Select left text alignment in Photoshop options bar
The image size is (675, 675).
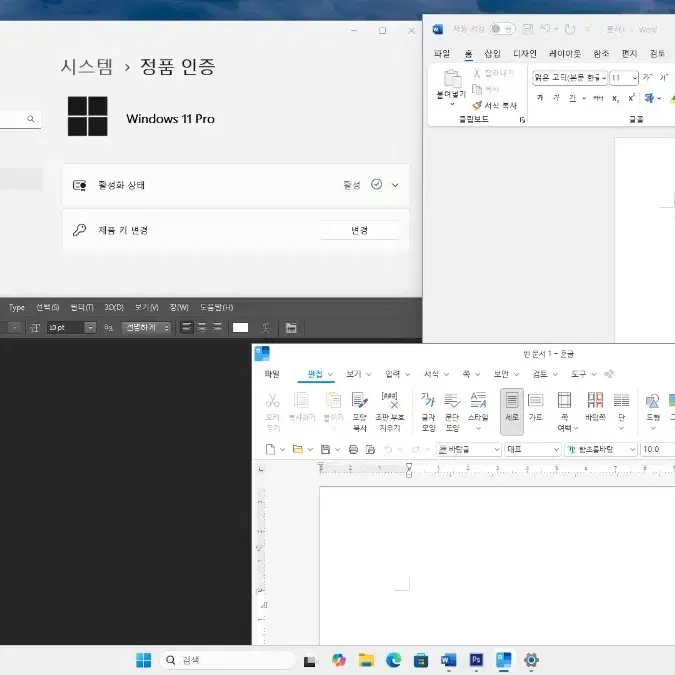[x=186, y=327]
